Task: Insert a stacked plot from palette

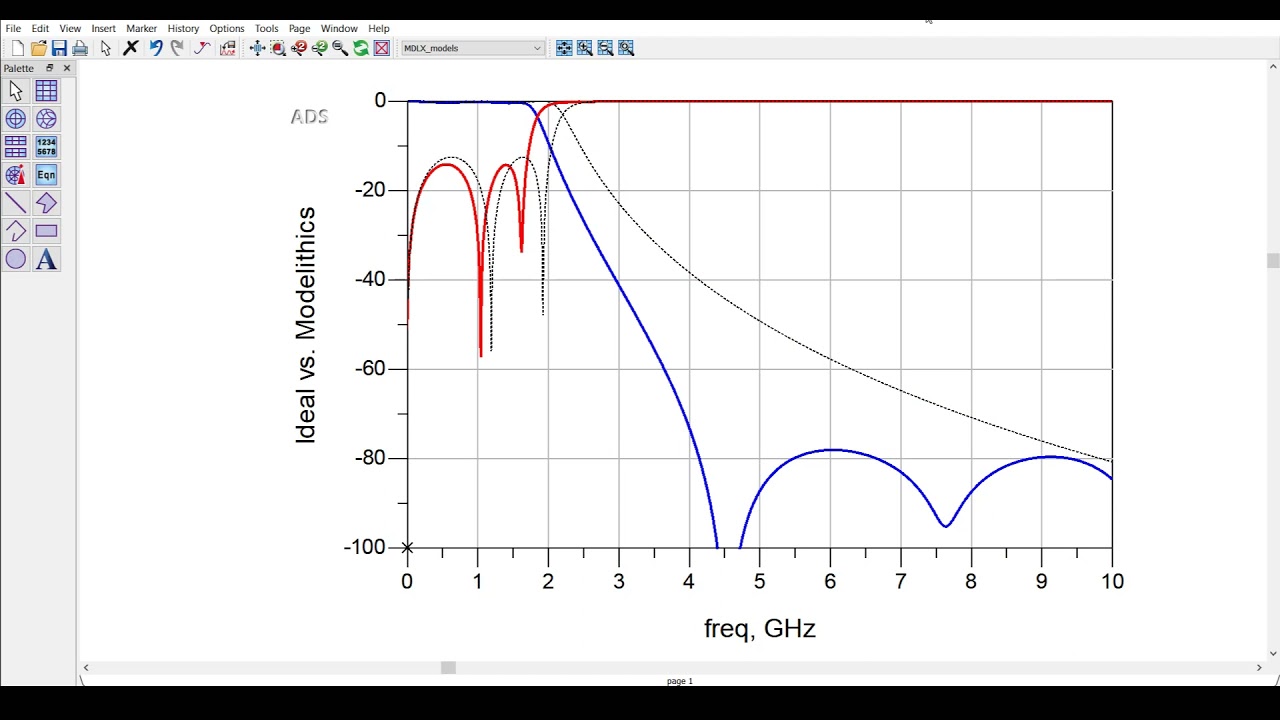Action: 16,147
